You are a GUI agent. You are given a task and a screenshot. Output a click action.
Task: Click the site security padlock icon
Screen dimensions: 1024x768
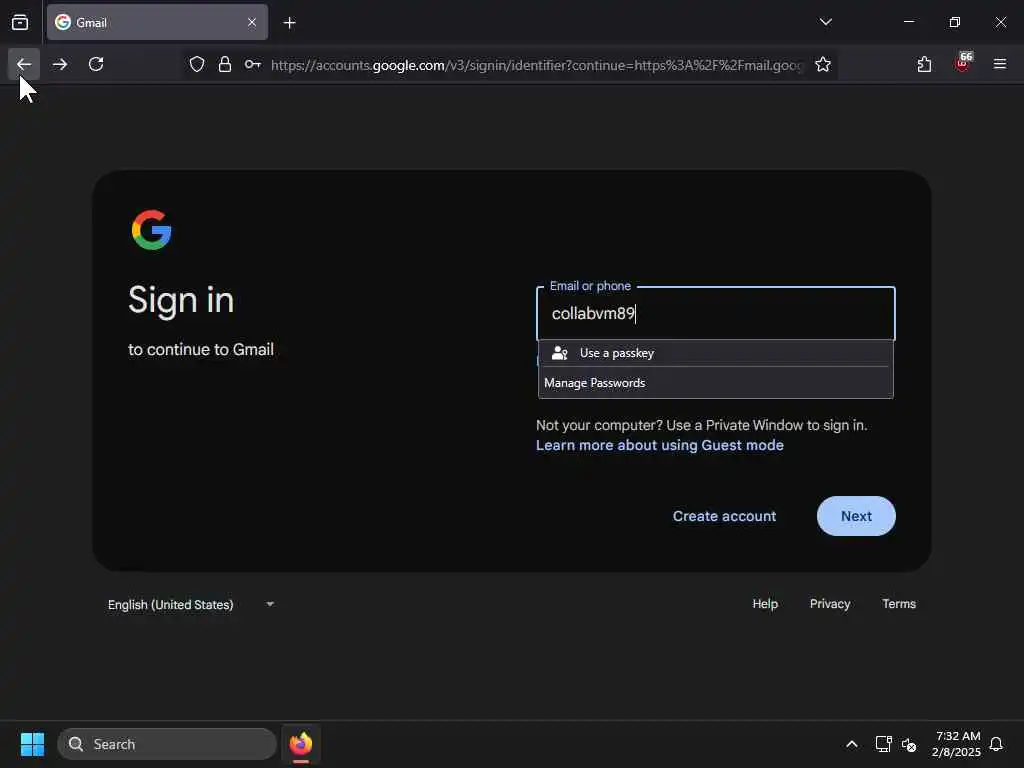(x=225, y=64)
